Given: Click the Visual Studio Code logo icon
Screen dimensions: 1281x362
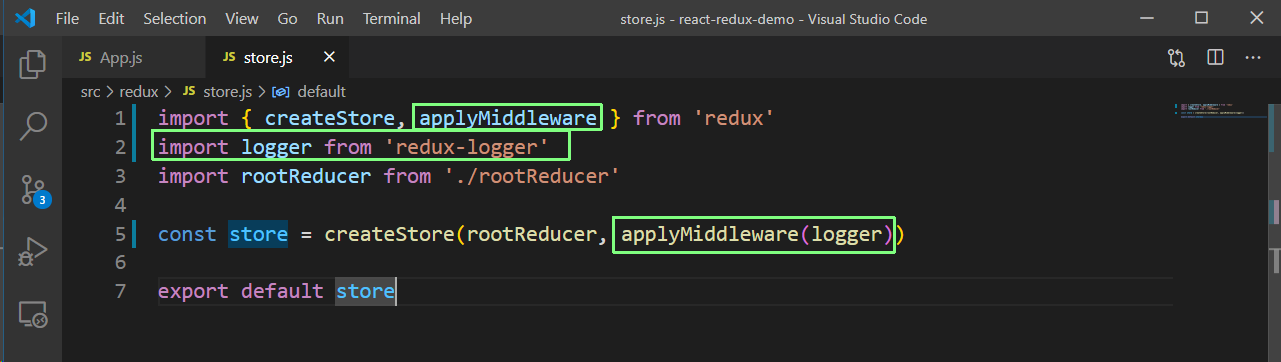Looking at the screenshot, I should pyautogui.click(x=26, y=18).
